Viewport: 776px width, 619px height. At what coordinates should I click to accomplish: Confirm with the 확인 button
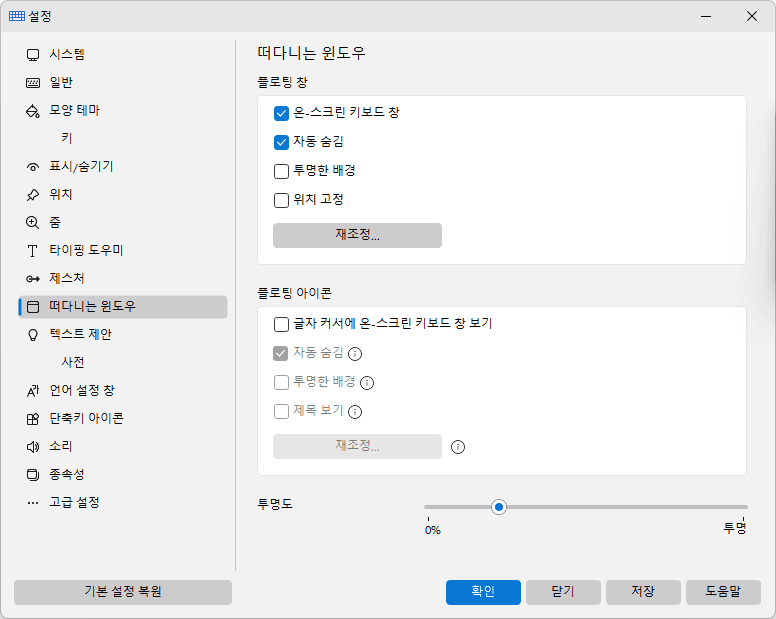[483, 592]
